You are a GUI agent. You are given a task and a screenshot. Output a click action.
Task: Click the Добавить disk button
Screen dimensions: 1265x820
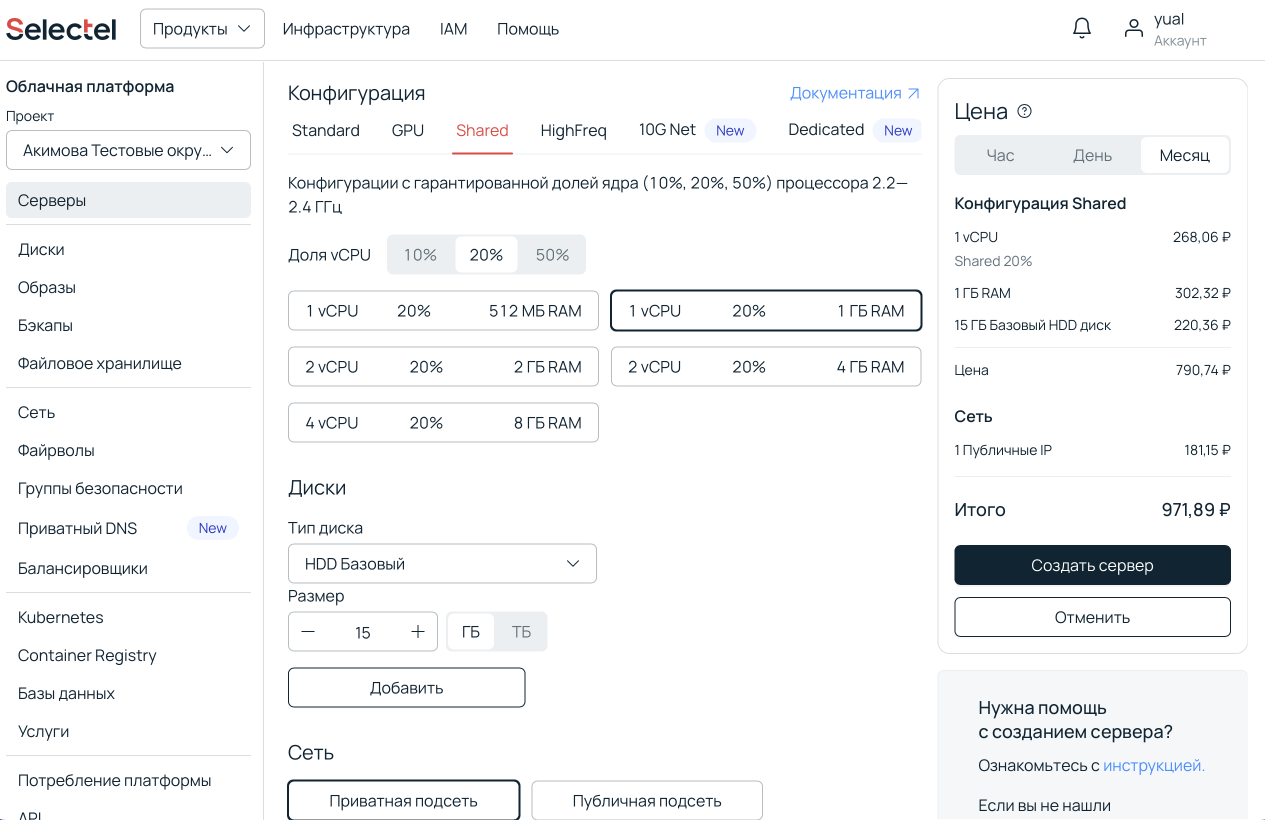(406, 688)
